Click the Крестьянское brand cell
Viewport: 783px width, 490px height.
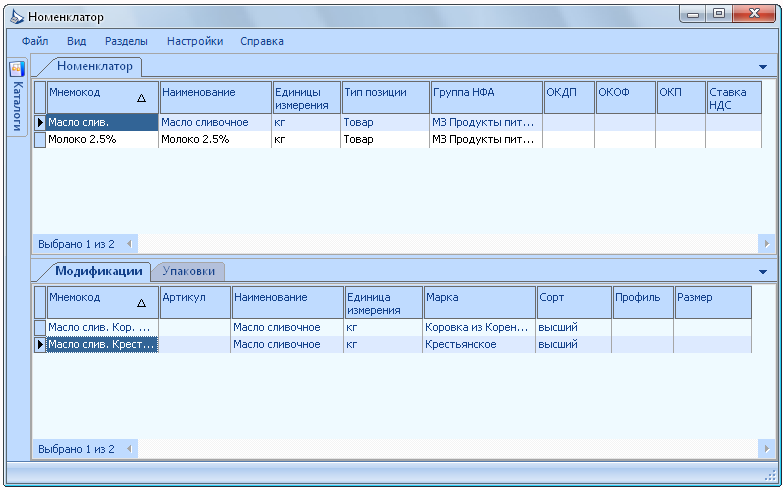point(479,344)
